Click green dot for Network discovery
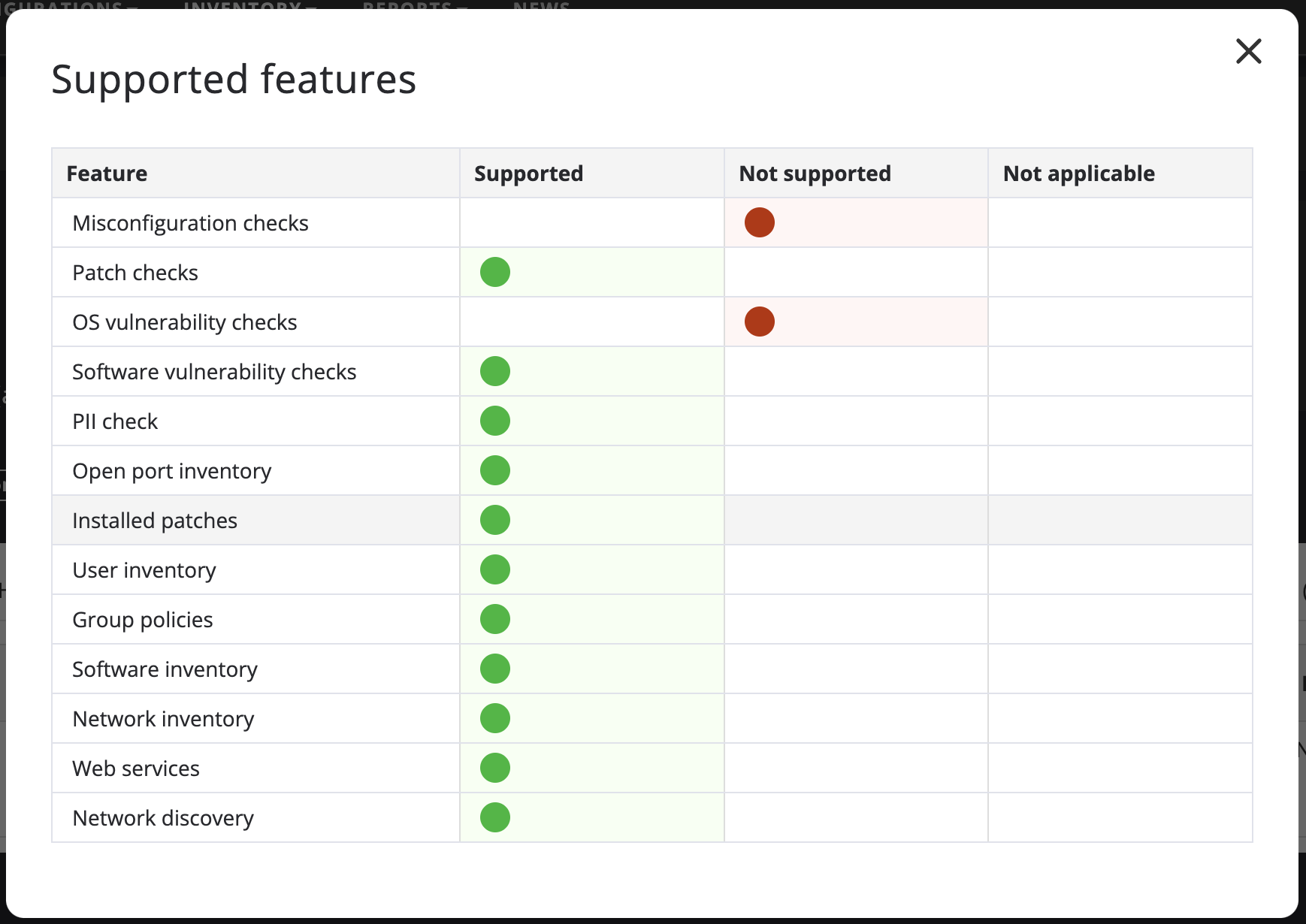 tap(494, 817)
